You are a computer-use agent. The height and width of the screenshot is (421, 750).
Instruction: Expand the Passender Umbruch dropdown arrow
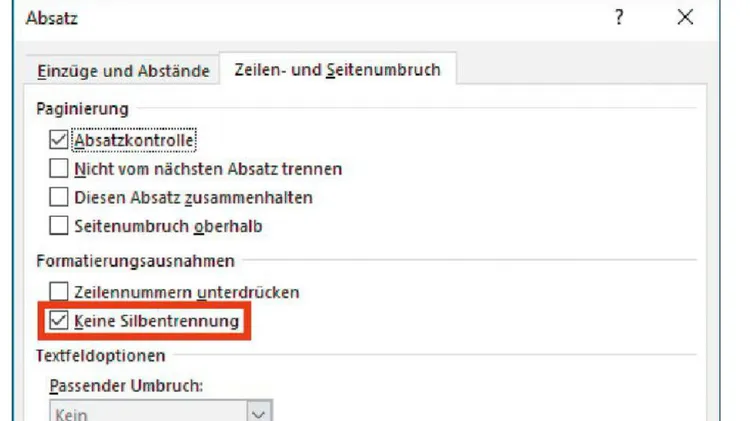pos(259,413)
